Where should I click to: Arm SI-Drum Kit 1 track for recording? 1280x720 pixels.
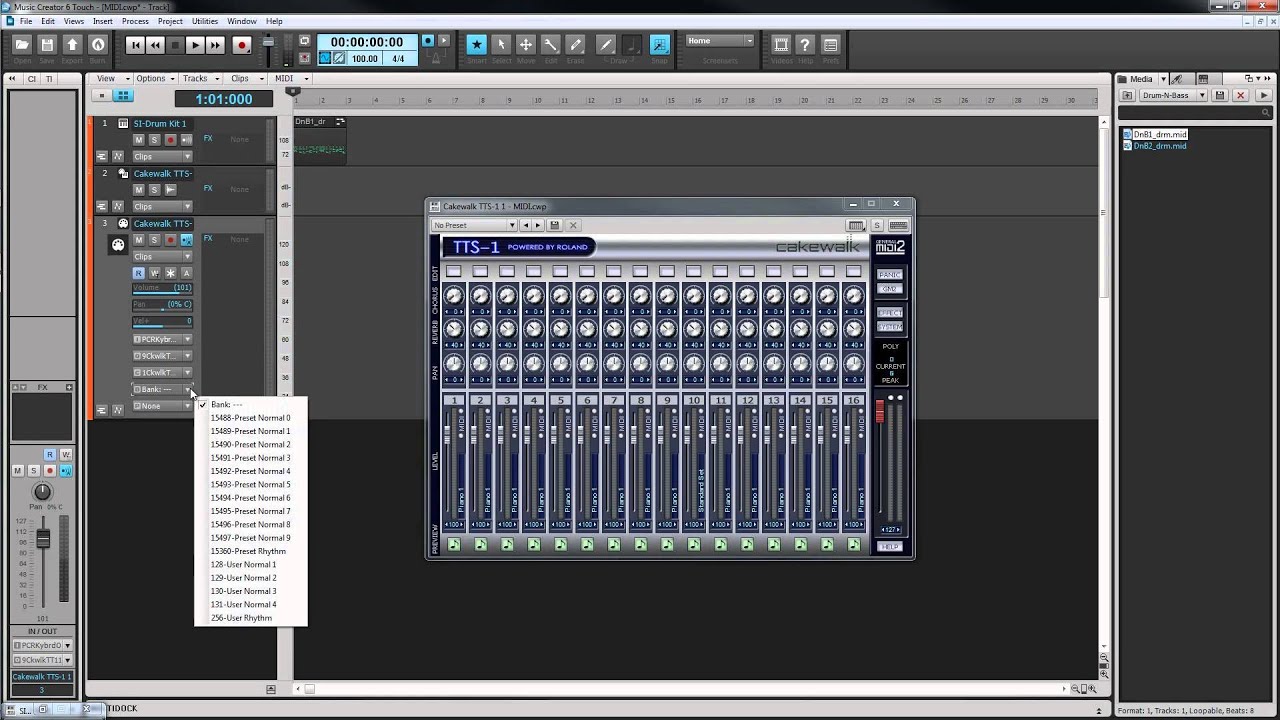170,140
